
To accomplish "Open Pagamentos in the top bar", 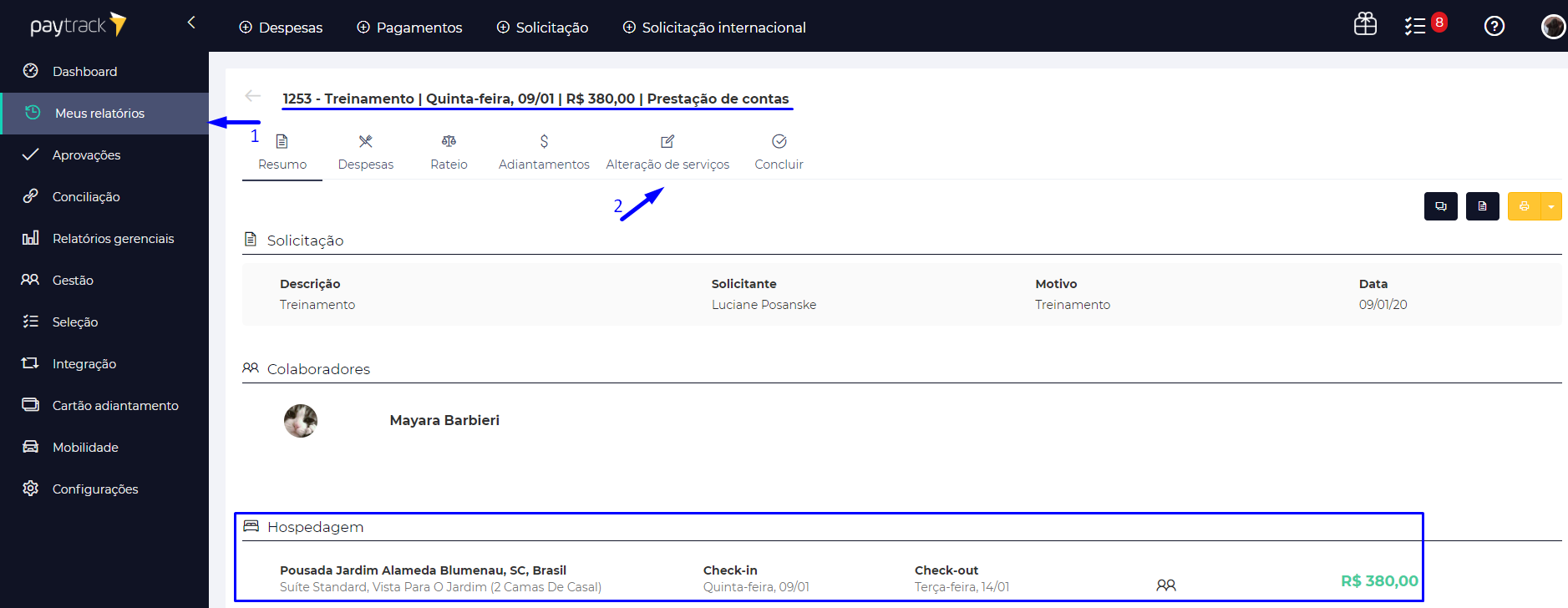I will click(409, 28).
